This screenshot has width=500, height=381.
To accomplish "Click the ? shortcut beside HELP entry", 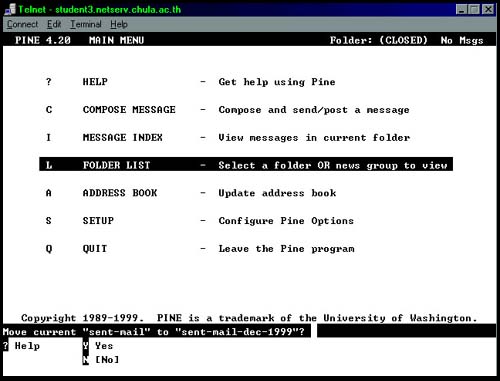I will point(49,82).
